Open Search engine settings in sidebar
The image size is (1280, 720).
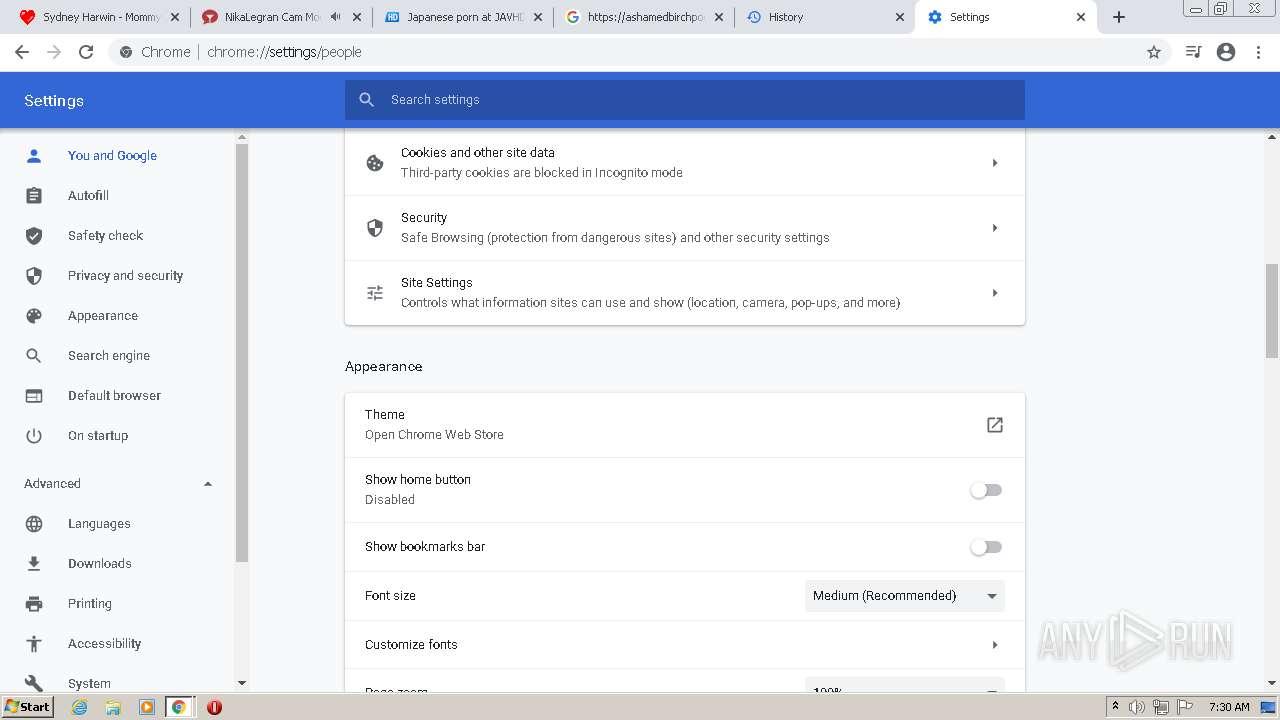pos(109,356)
